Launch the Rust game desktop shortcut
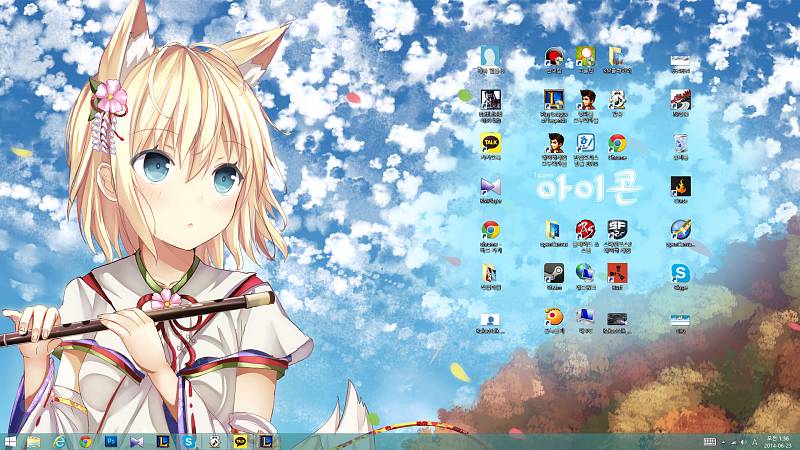Image resolution: width=800 pixels, height=450 pixels. [x=618, y=273]
